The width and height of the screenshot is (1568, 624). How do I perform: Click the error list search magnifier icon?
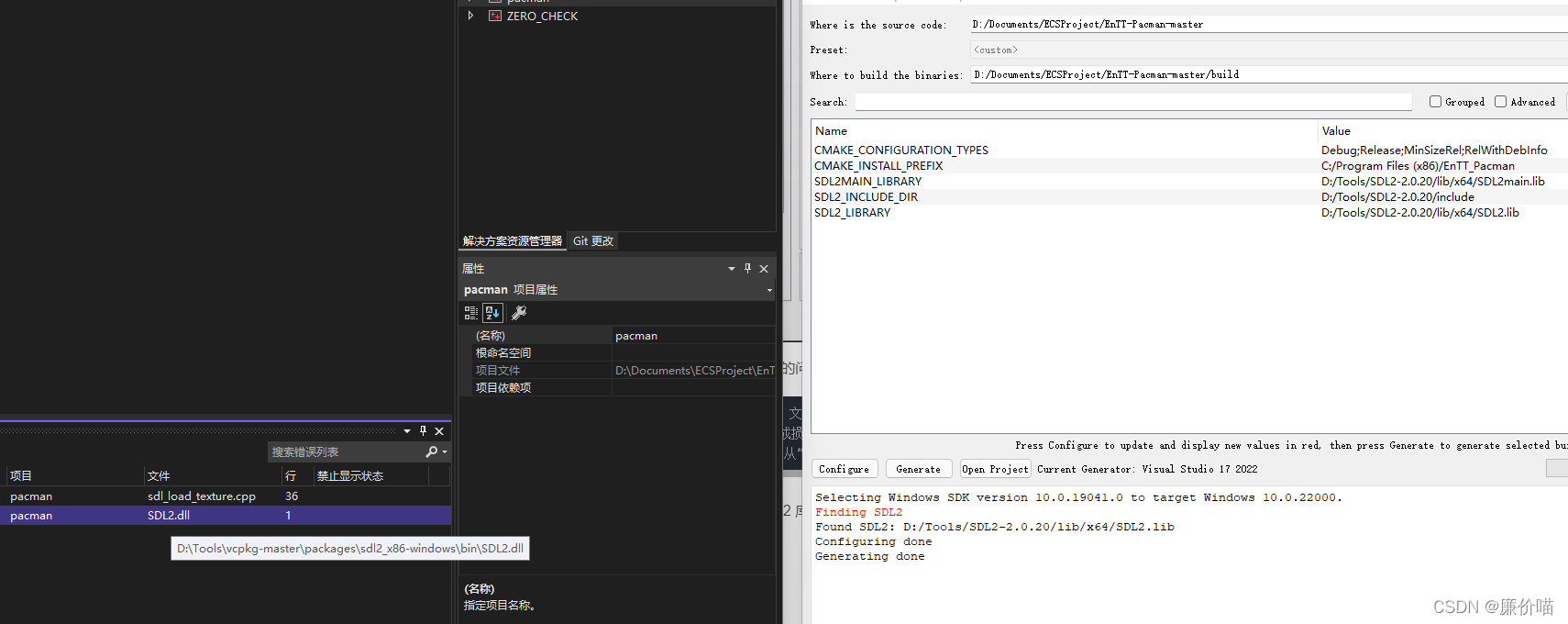click(432, 451)
